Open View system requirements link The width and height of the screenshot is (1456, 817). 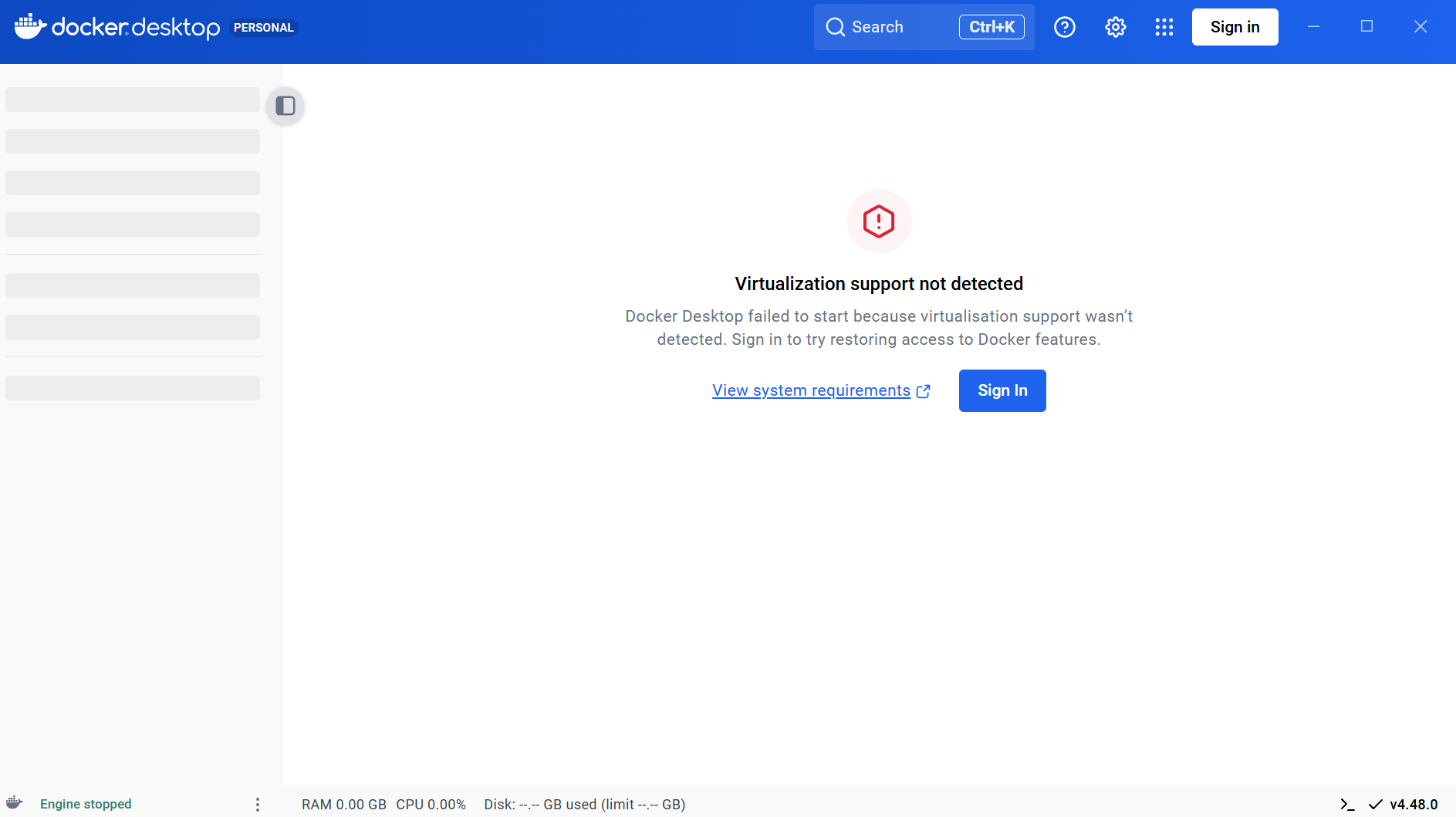pos(811,390)
